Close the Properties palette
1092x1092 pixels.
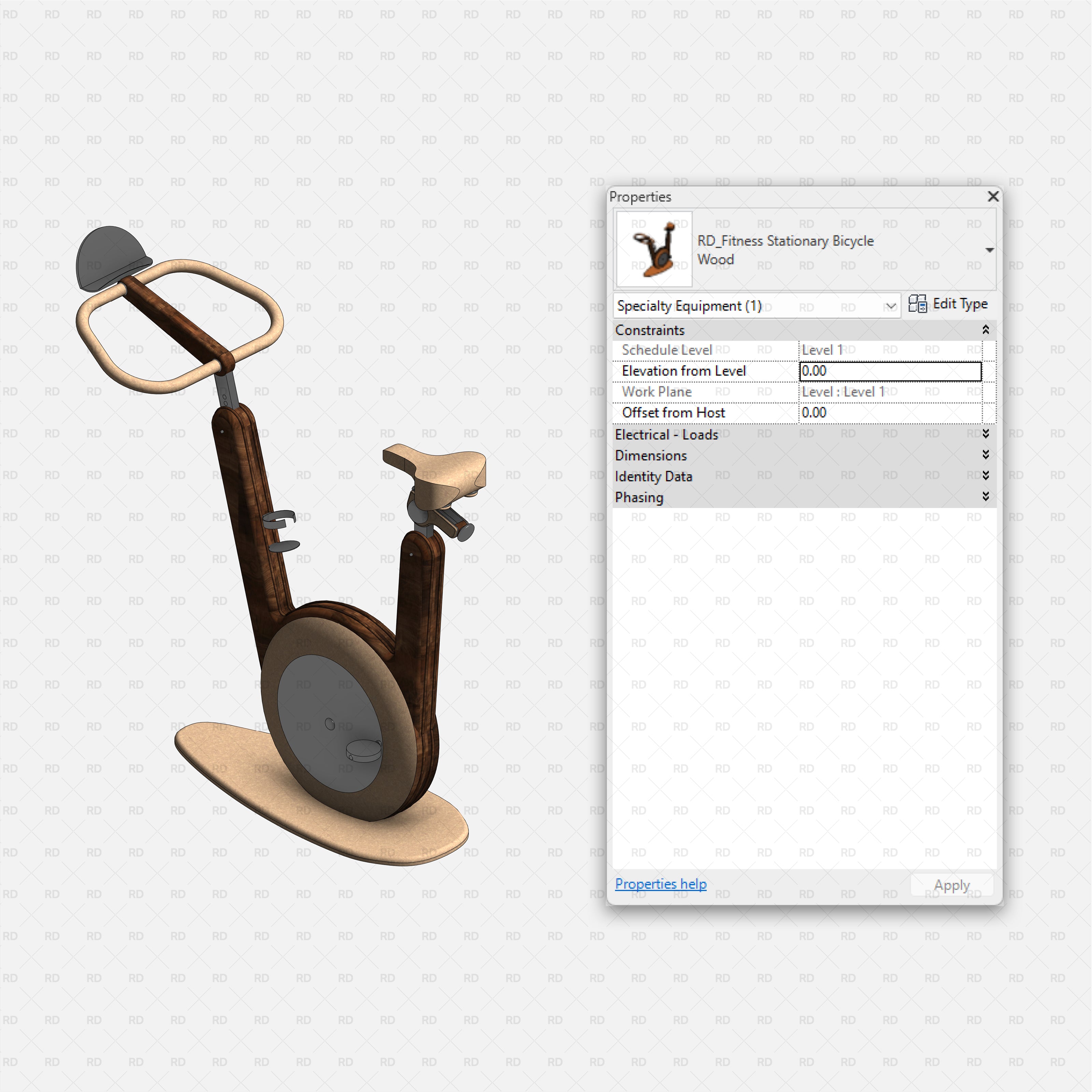993,197
